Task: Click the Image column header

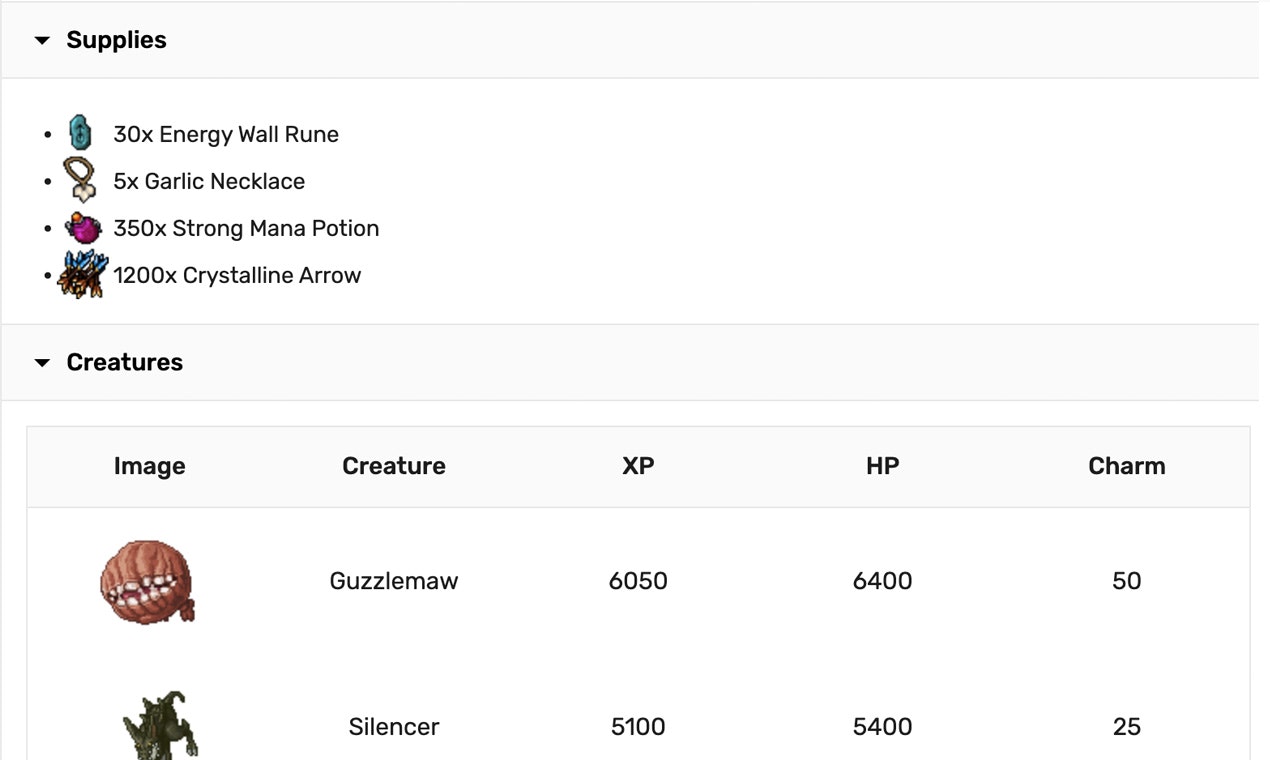Action: click(149, 466)
